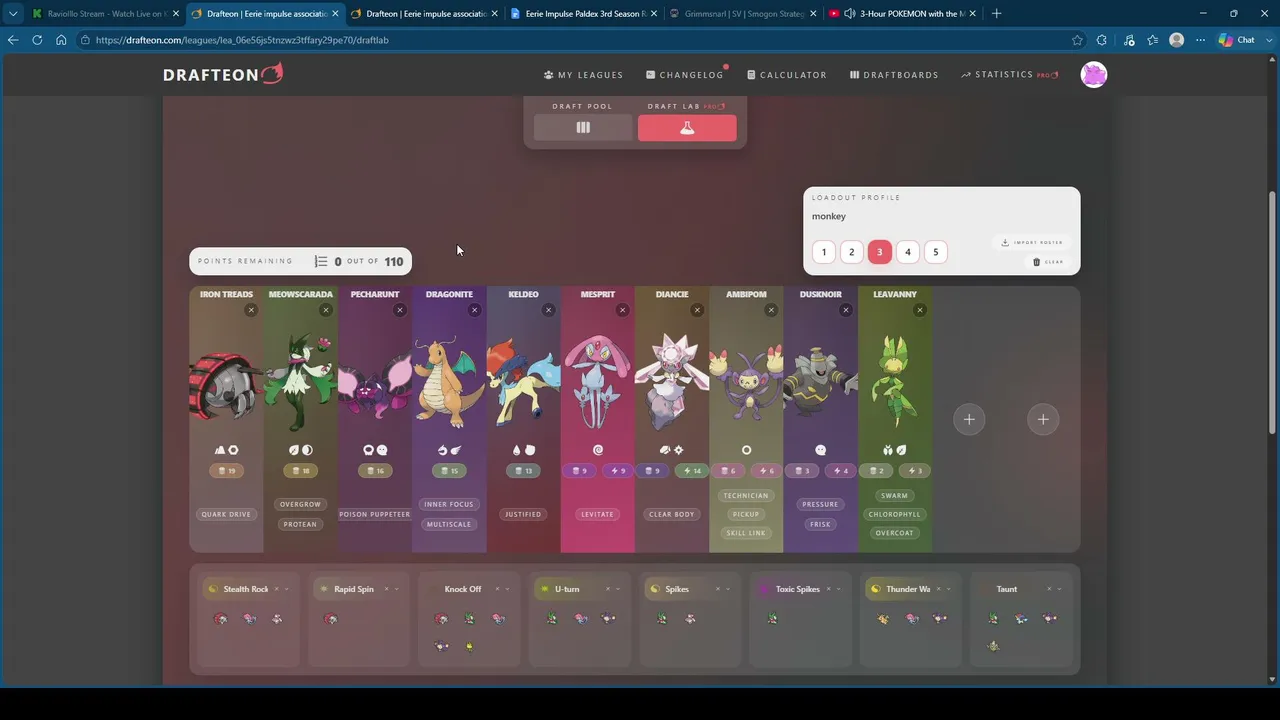The image size is (1280, 720).
Task: Remove Pecharunt from the roster
Action: (x=399, y=310)
